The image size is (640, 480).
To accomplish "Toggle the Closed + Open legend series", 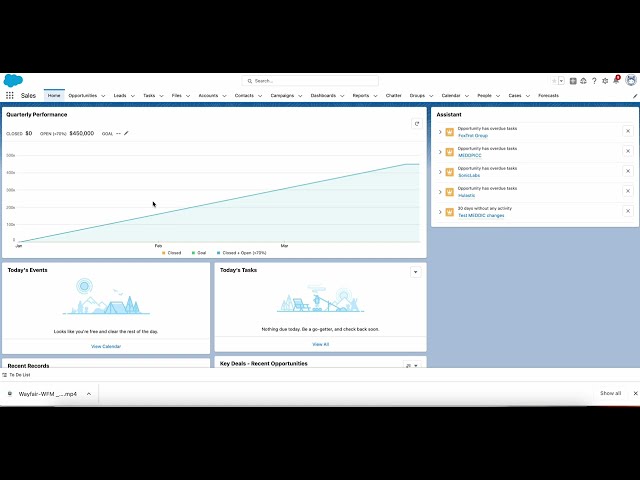I will click(242, 253).
